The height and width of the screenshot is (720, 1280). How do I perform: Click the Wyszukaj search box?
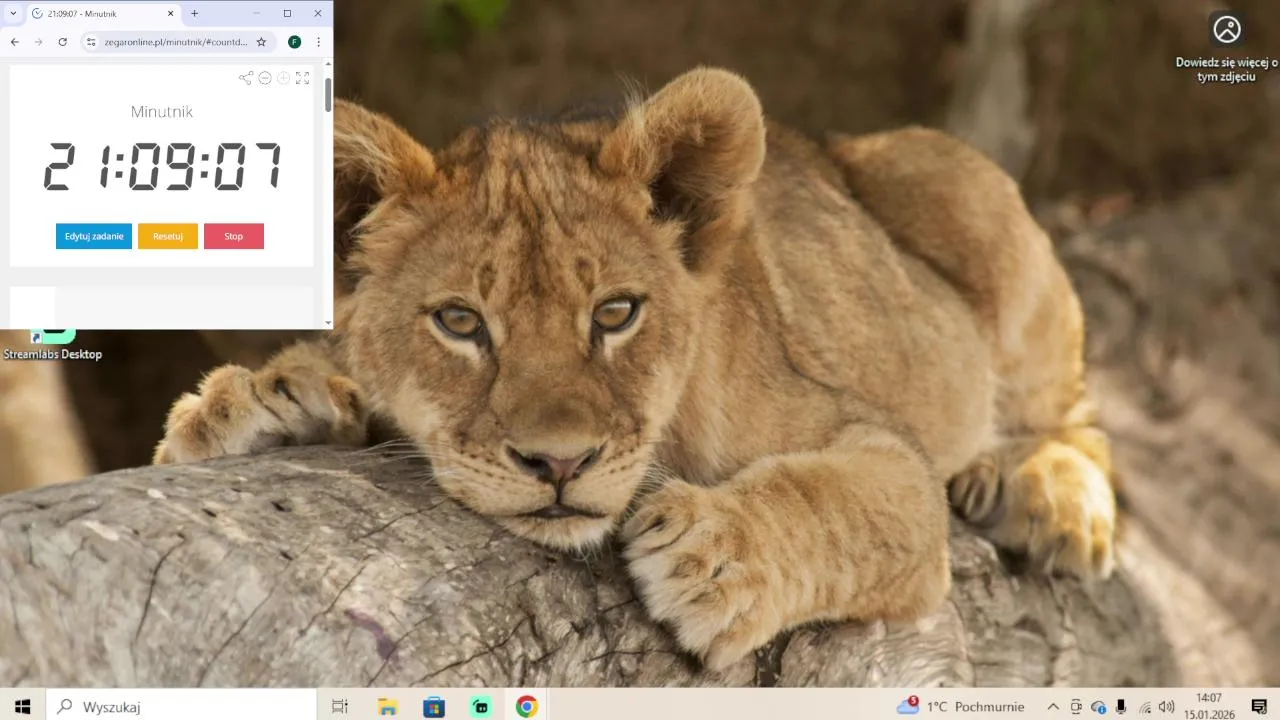pyautogui.click(x=181, y=706)
